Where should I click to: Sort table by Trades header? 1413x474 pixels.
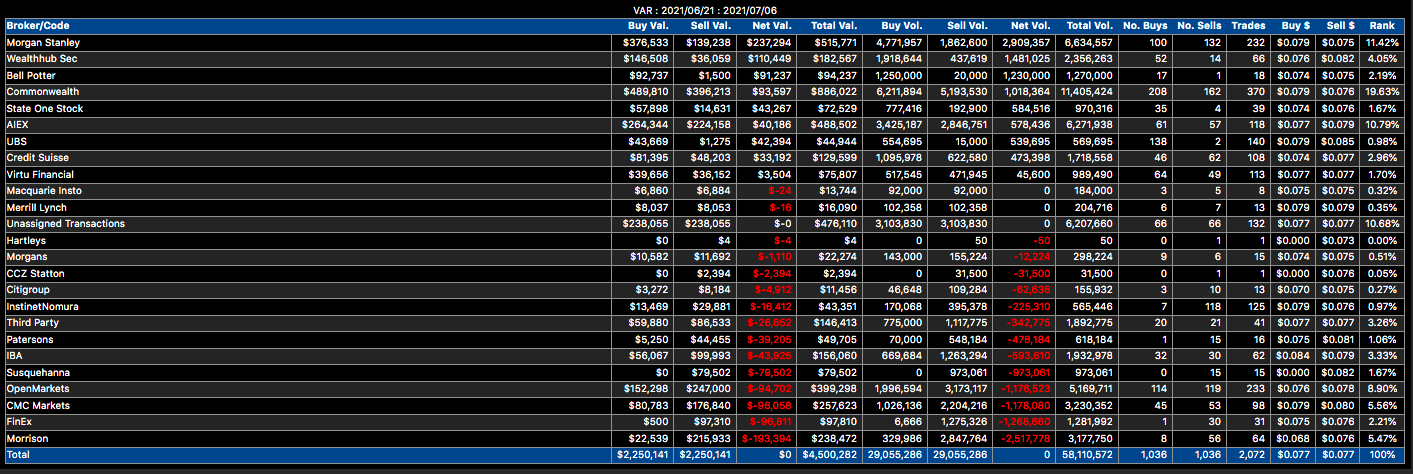1247,26
